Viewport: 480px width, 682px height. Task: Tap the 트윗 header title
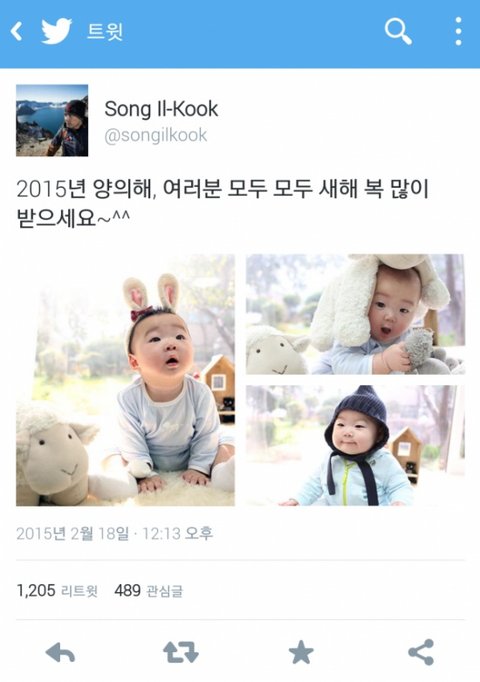pos(105,31)
